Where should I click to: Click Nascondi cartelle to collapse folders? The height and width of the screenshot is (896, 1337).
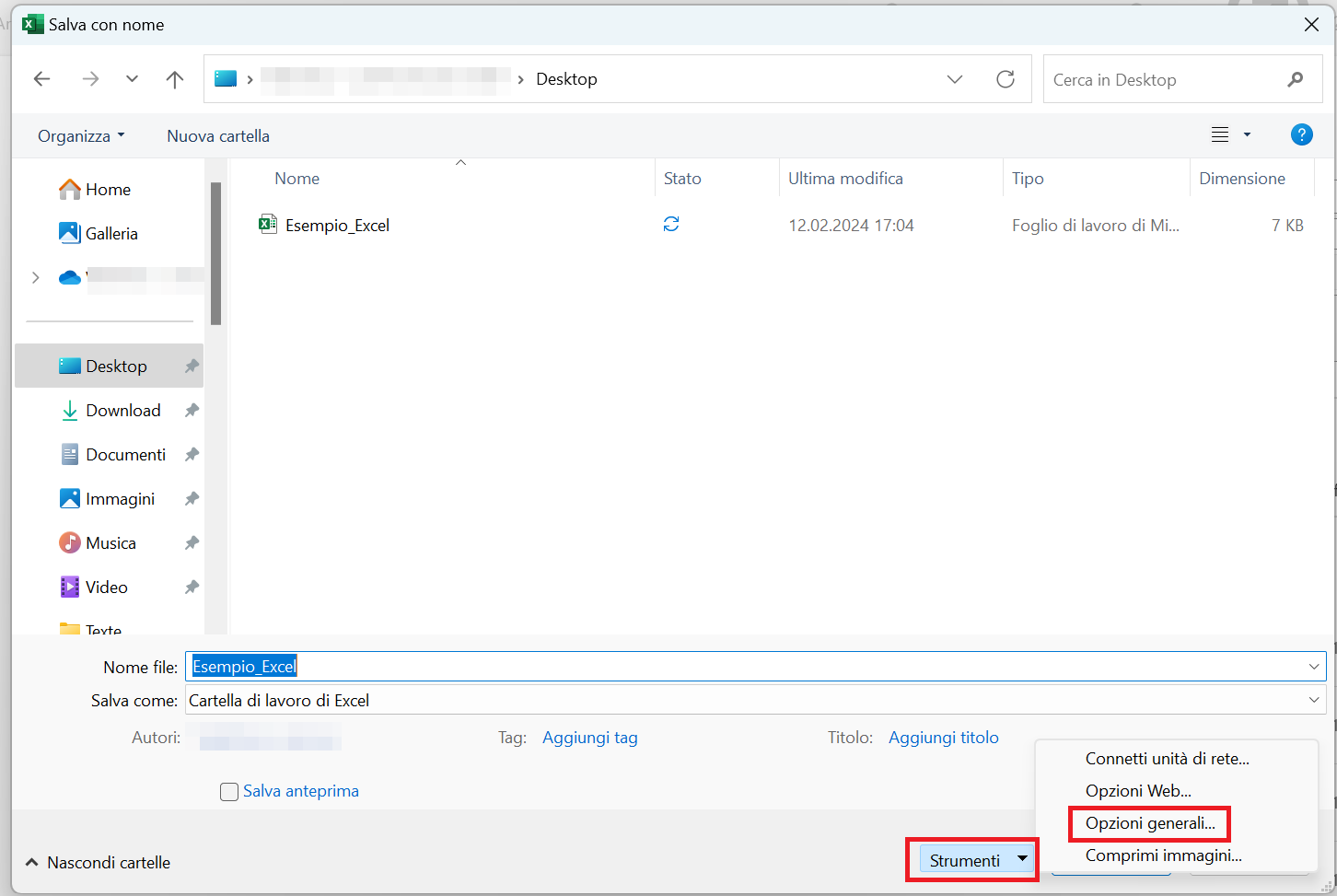(x=98, y=863)
